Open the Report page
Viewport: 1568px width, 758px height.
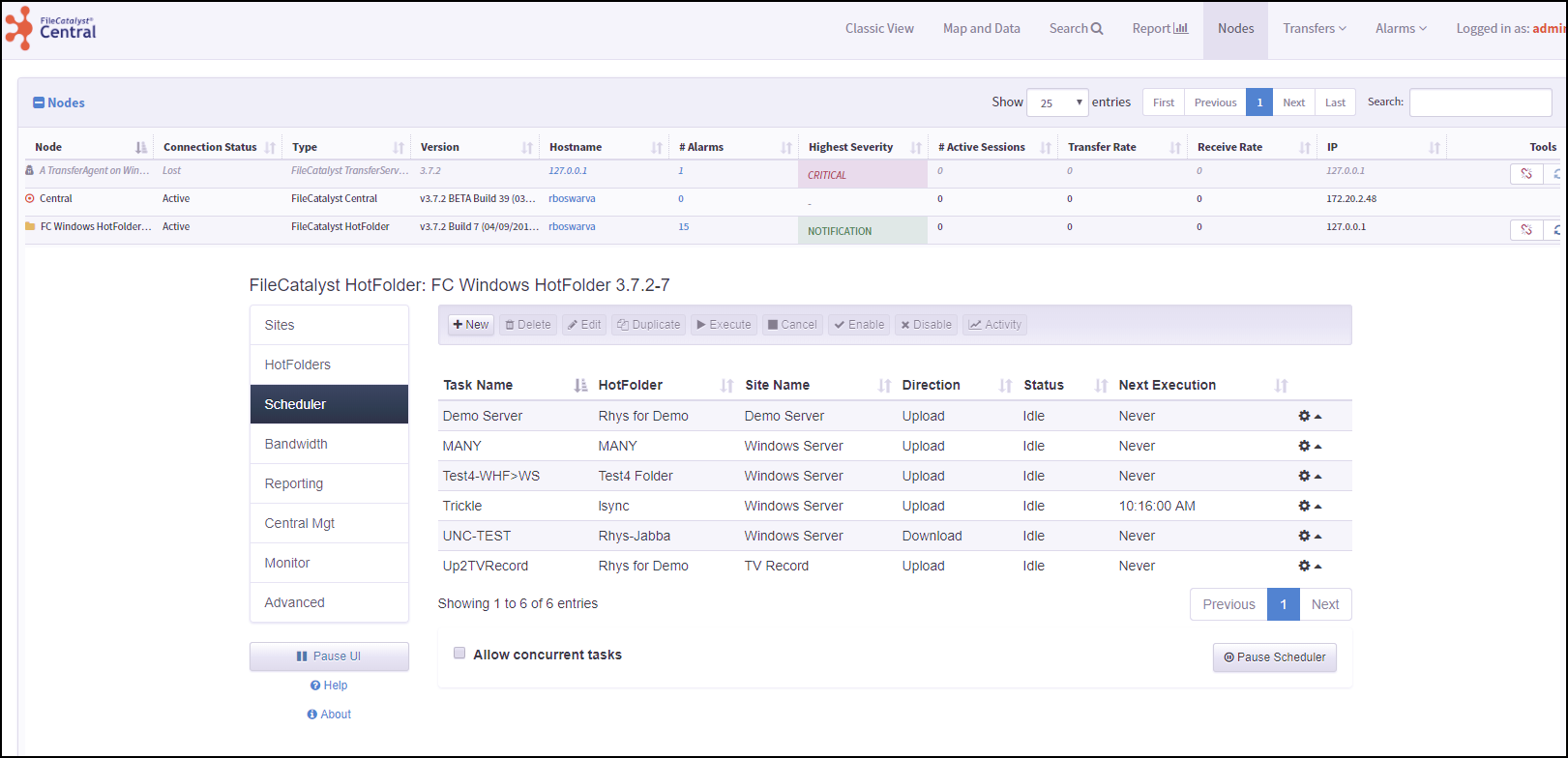(x=1160, y=29)
